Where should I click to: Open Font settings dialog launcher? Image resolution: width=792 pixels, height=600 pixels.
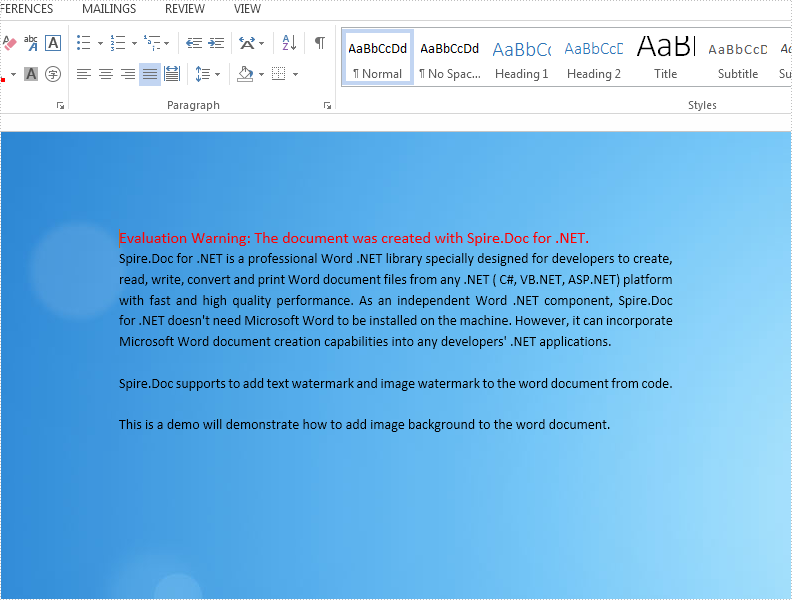[60, 106]
